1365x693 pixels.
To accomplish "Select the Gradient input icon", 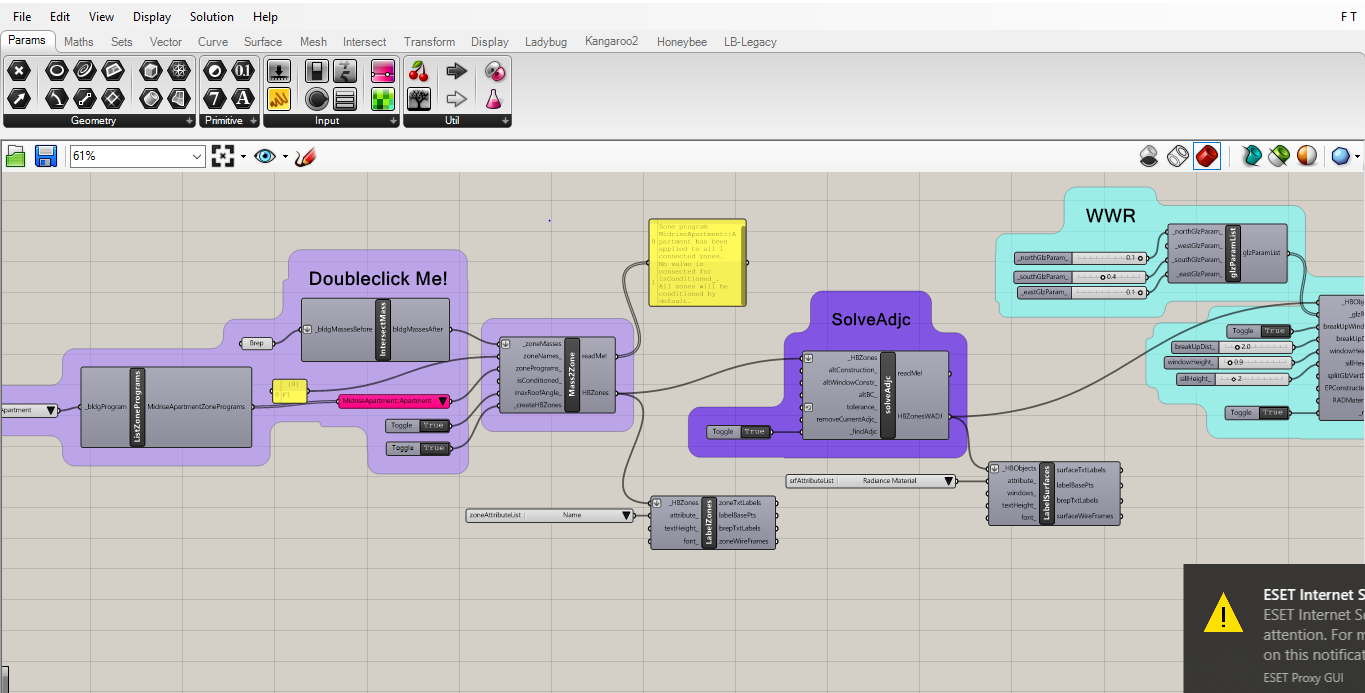I will [383, 70].
